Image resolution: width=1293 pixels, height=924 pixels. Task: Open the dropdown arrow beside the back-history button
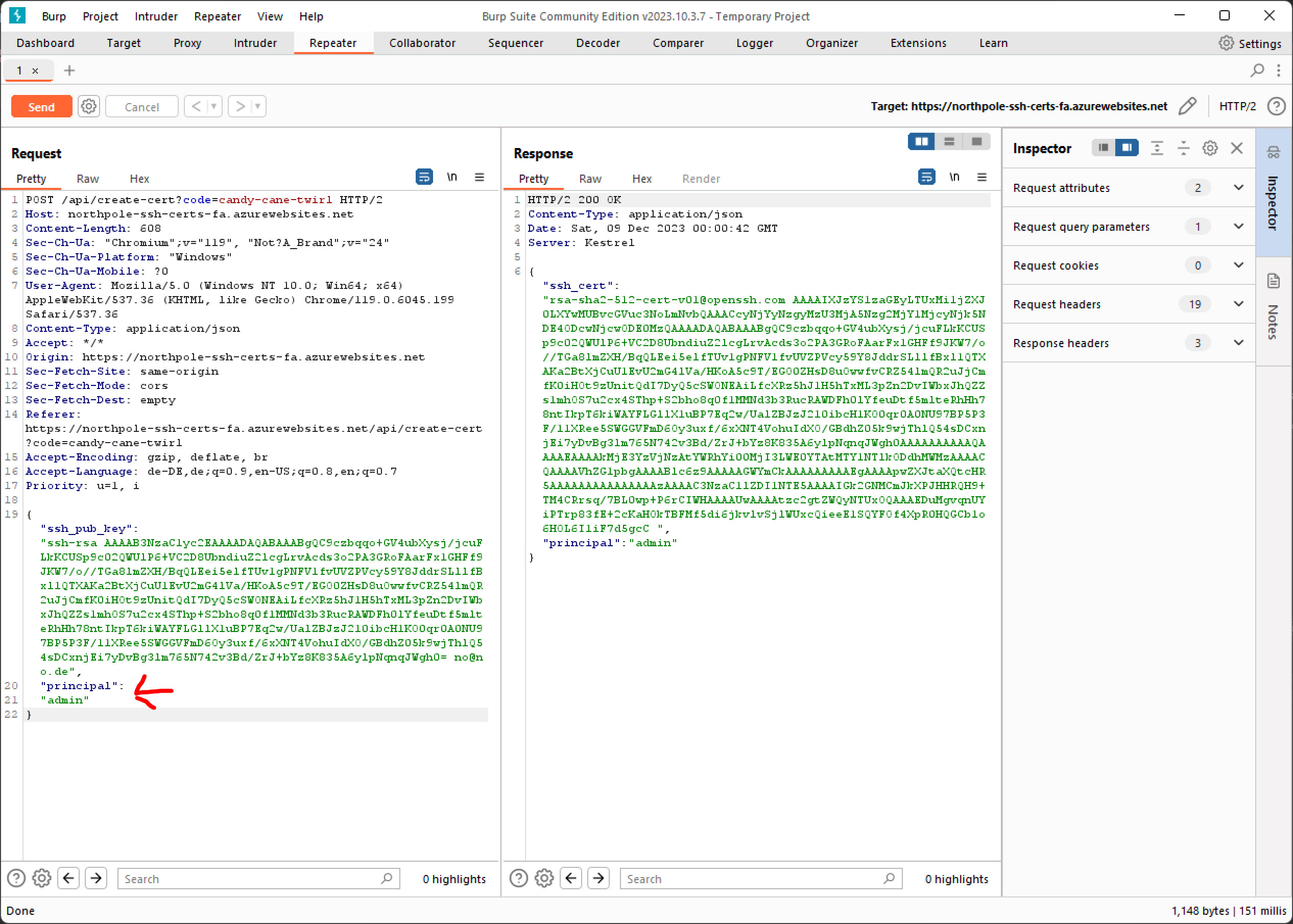click(213, 106)
